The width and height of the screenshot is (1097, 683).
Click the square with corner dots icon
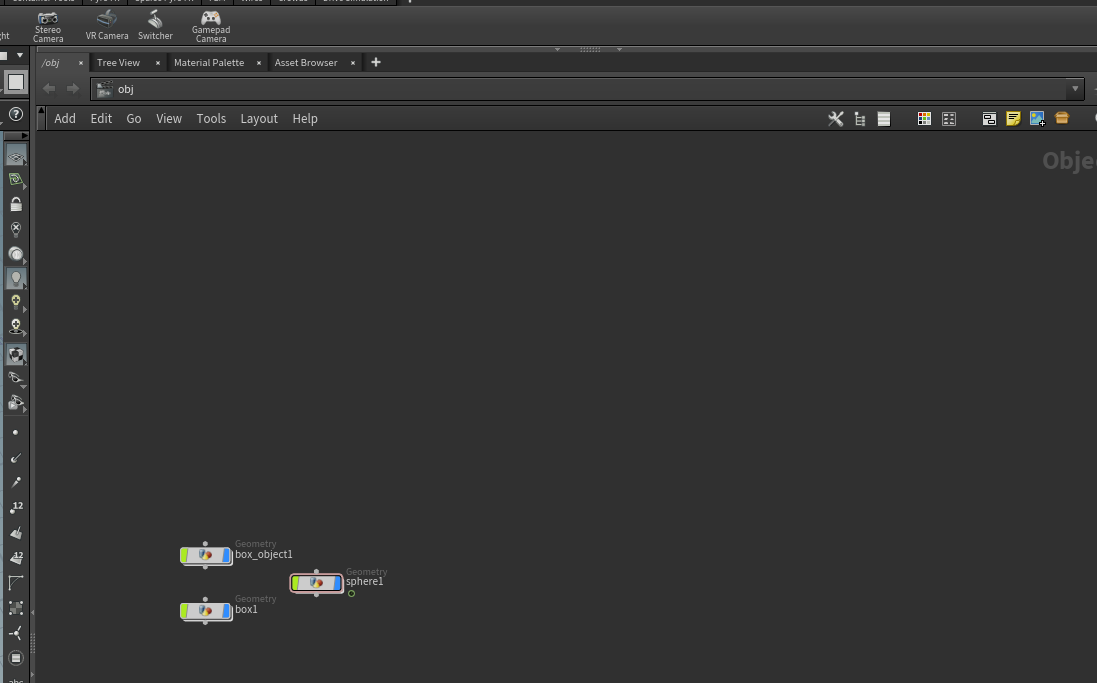tap(16, 608)
